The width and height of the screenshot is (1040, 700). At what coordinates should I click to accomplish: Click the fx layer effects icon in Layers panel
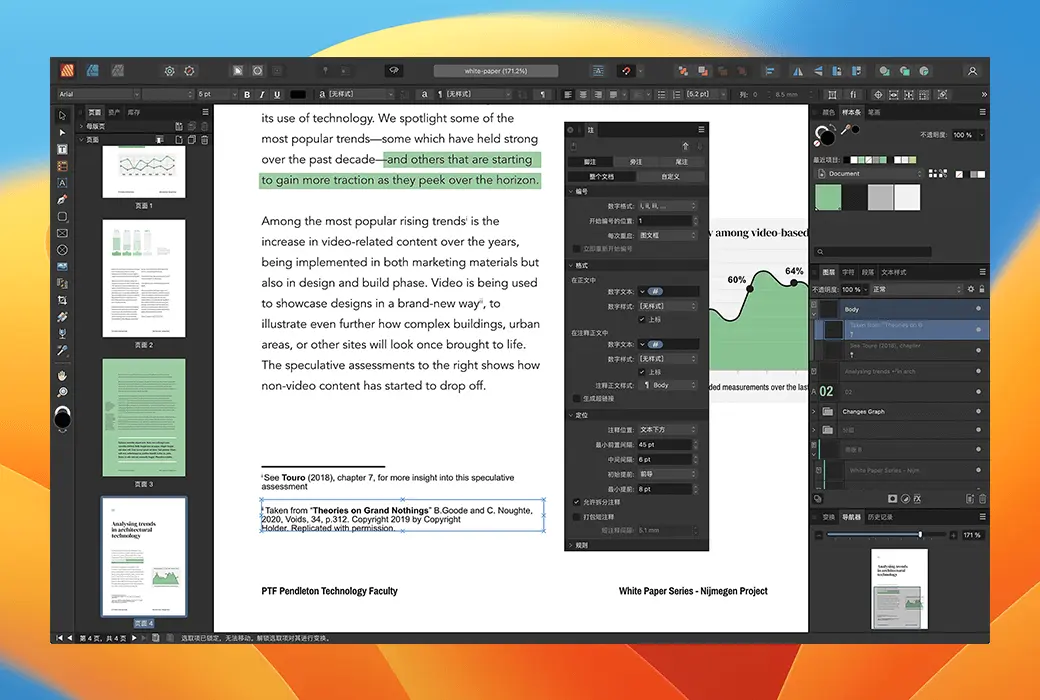point(917,498)
